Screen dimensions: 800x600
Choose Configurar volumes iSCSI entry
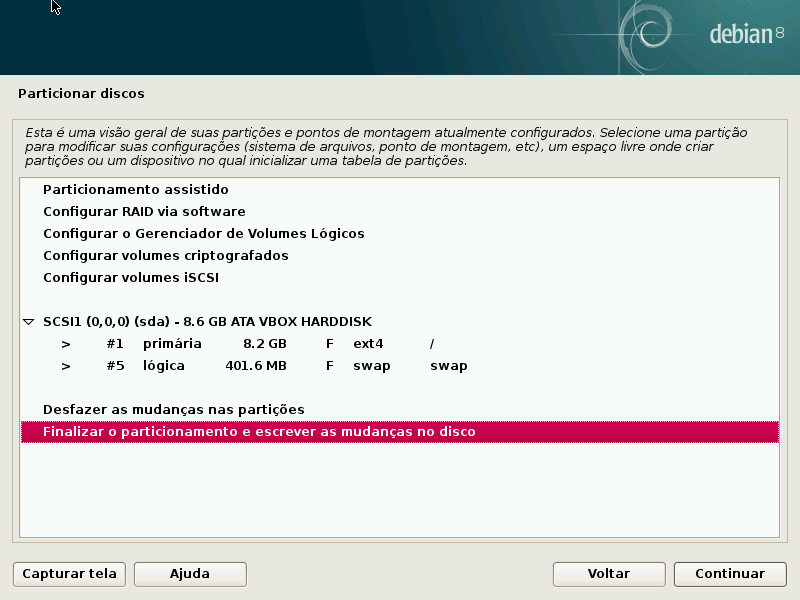(x=130, y=277)
